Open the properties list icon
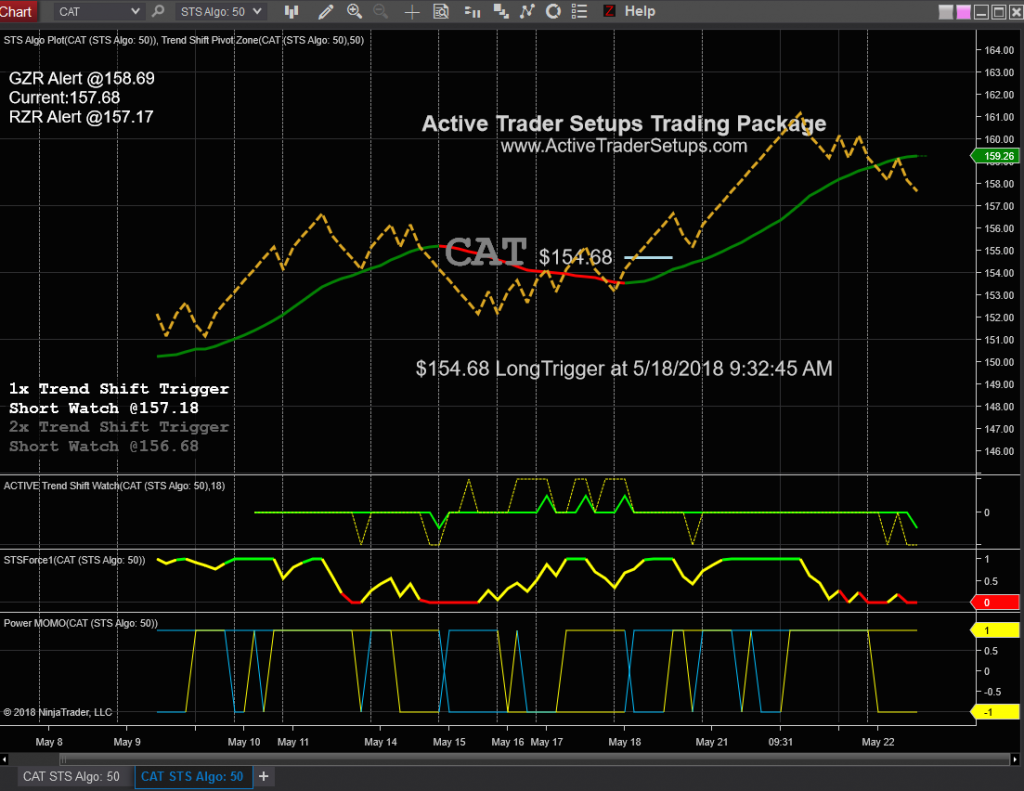1024x791 pixels. click(x=579, y=11)
